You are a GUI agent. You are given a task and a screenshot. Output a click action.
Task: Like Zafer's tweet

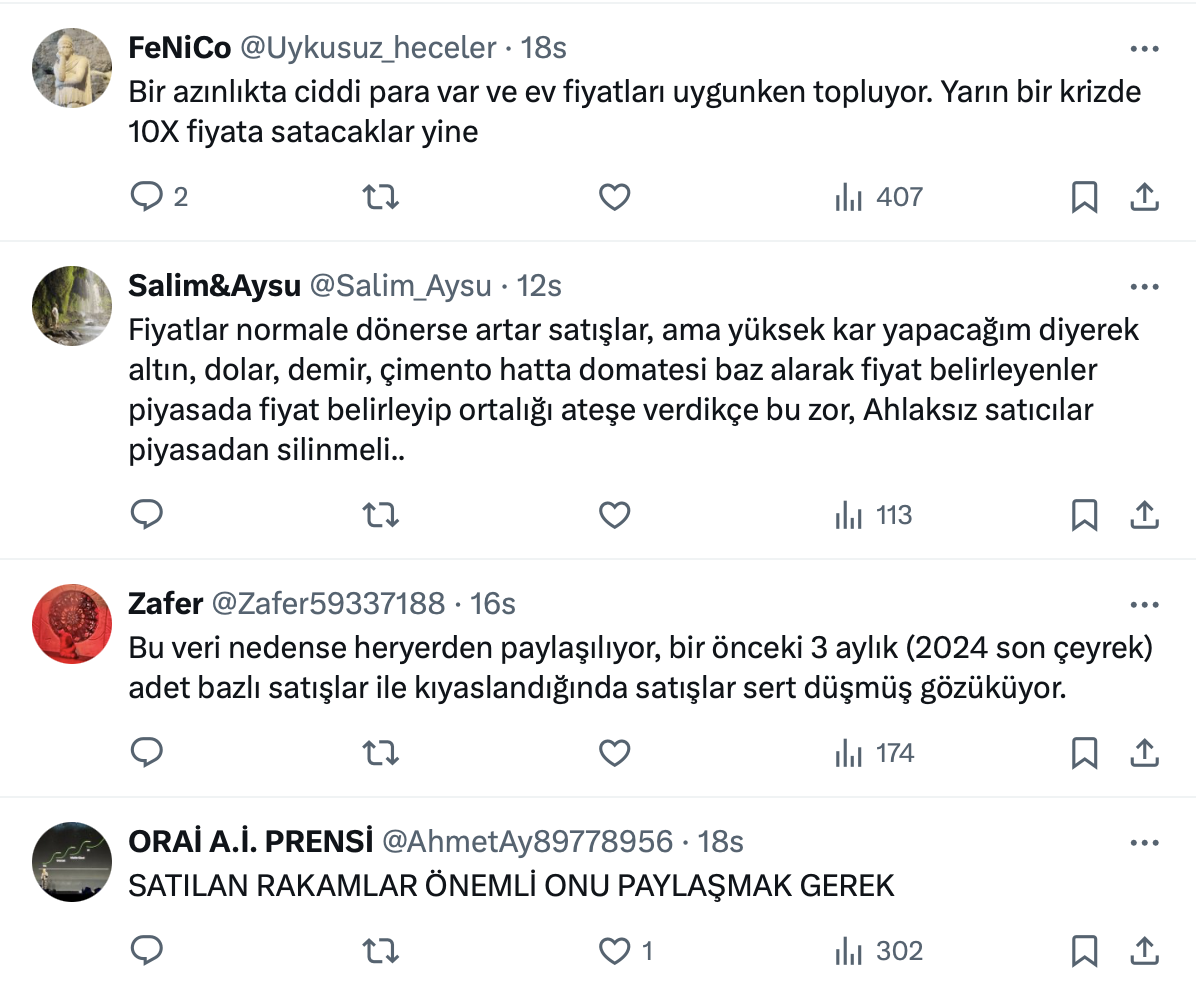pos(614,752)
